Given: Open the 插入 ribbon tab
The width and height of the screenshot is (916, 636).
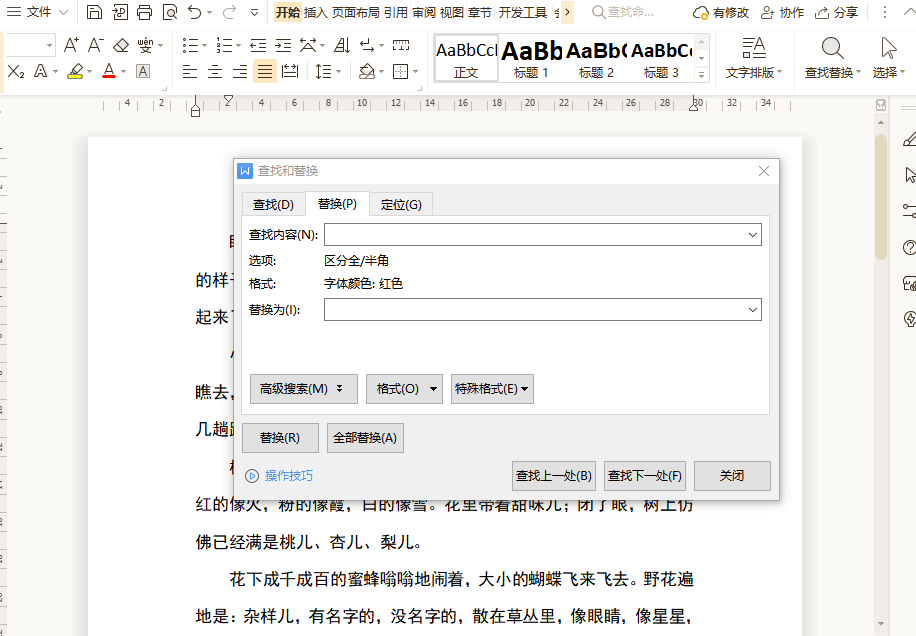Looking at the screenshot, I should click(x=315, y=12).
